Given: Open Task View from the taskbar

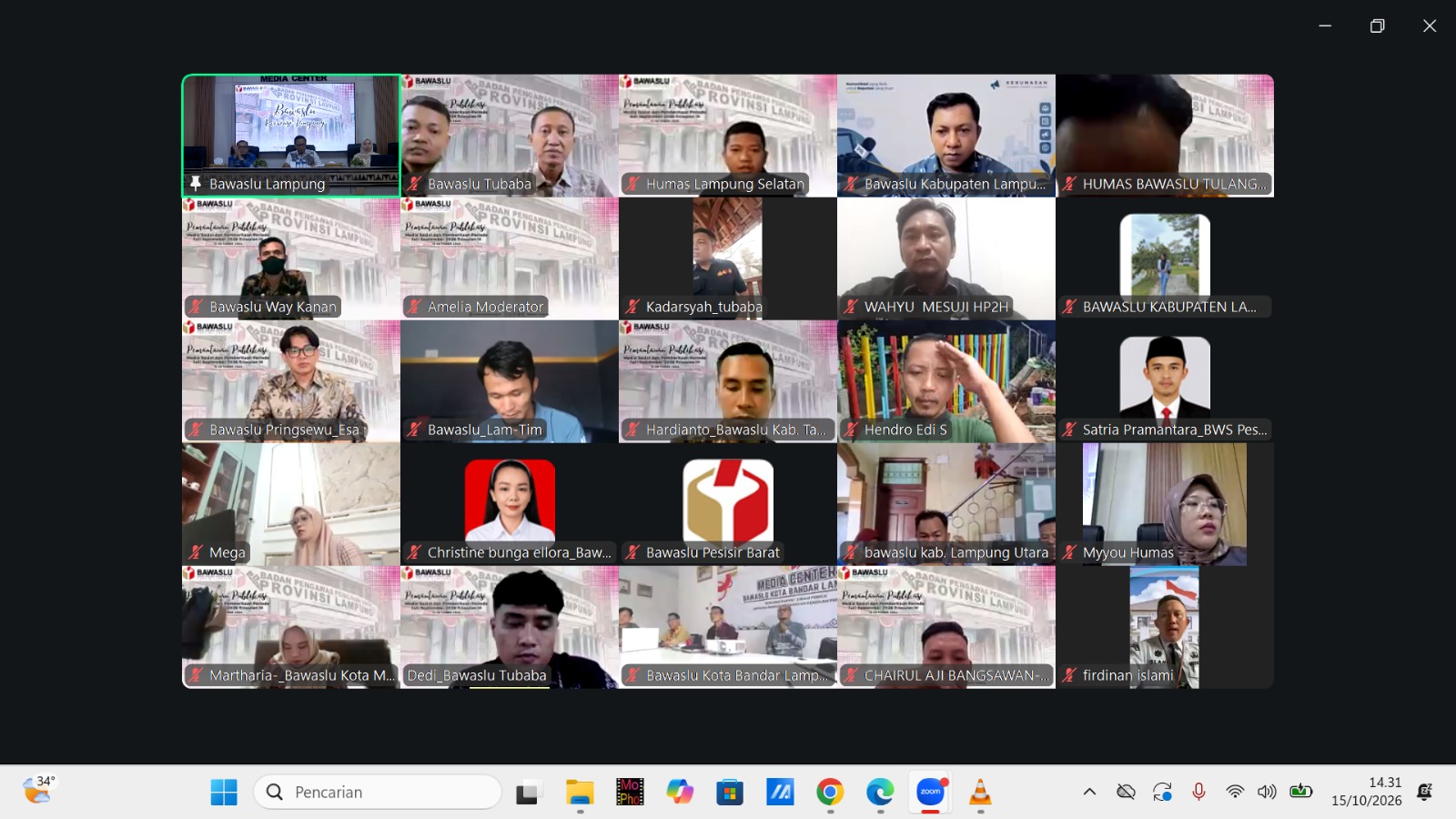Looking at the screenshot, I should pyautogui.click(x=528, y=792).
